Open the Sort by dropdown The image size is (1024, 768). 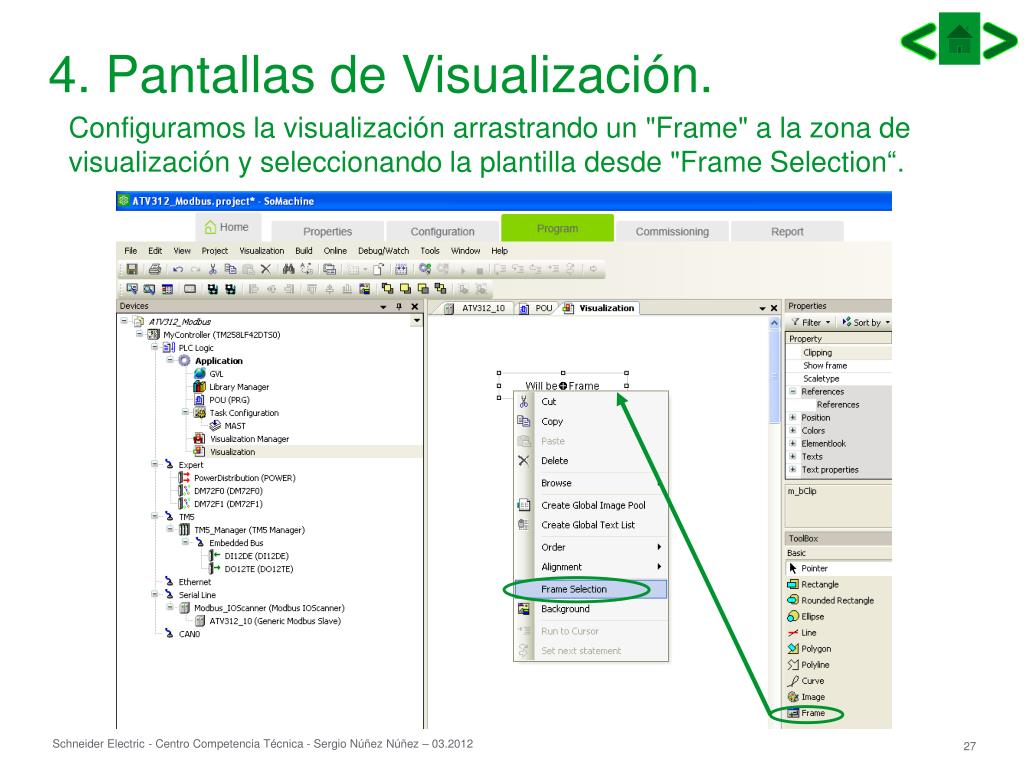point(866,322)
